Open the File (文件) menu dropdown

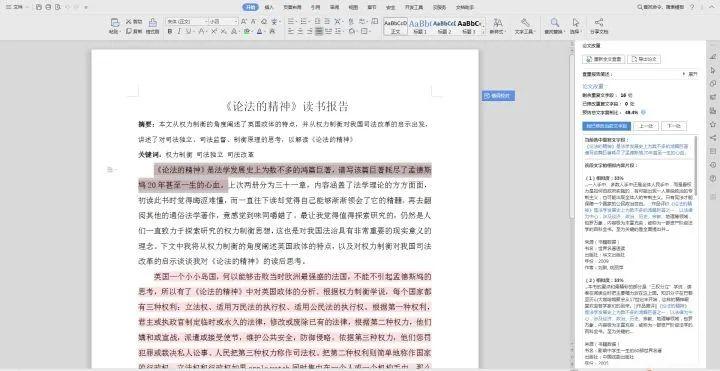coord(16,7)
